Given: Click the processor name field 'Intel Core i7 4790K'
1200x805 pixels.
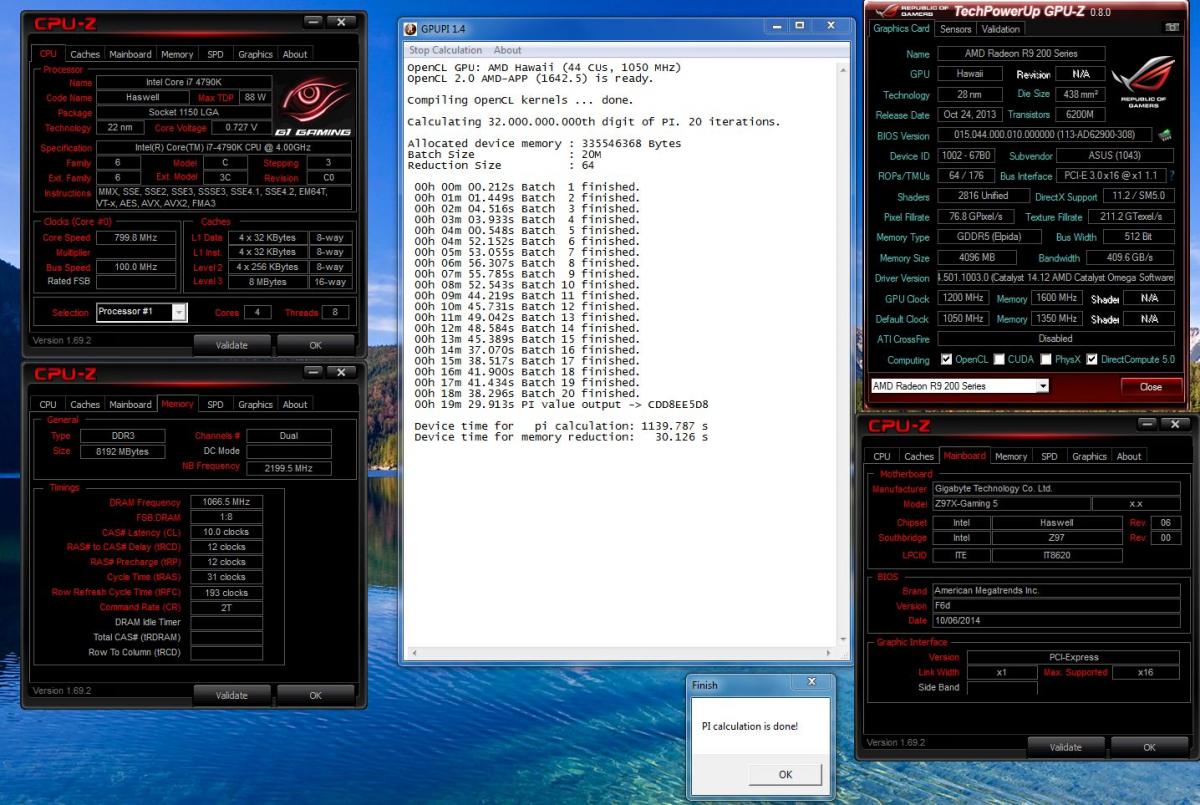Looking at the screenshot, I should [184, 82].
